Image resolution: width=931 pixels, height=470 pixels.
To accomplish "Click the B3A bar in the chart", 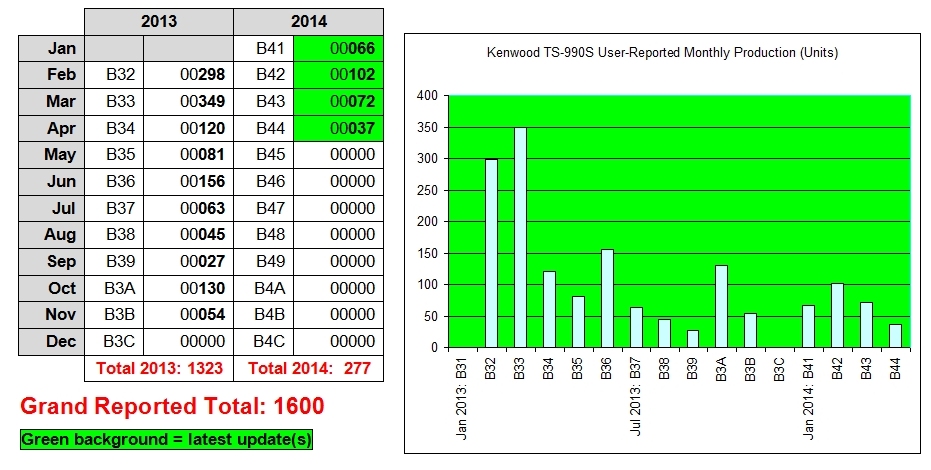I will [x=721, y=306].
